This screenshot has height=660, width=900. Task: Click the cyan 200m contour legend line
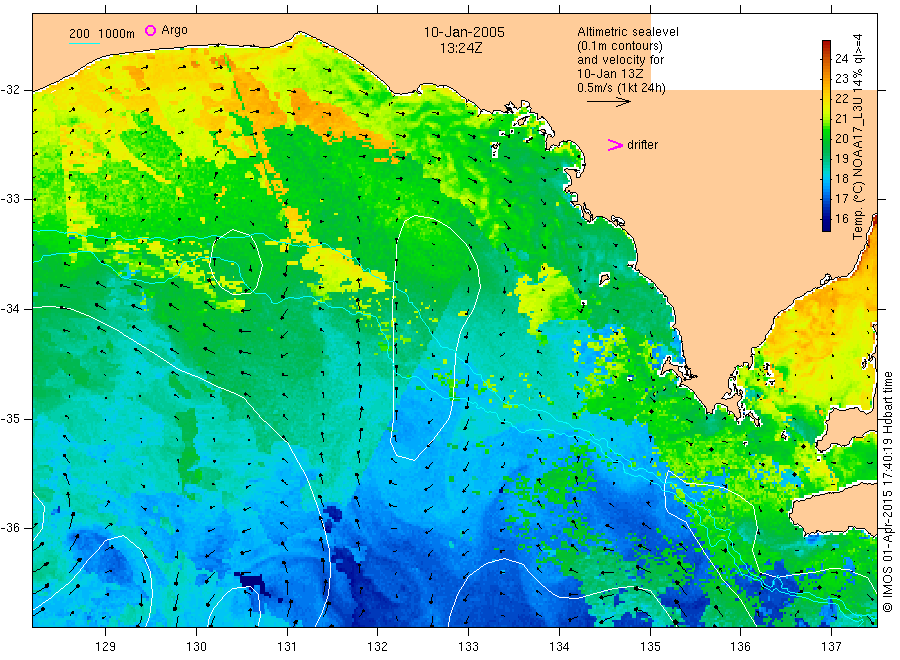click(84, 42)
